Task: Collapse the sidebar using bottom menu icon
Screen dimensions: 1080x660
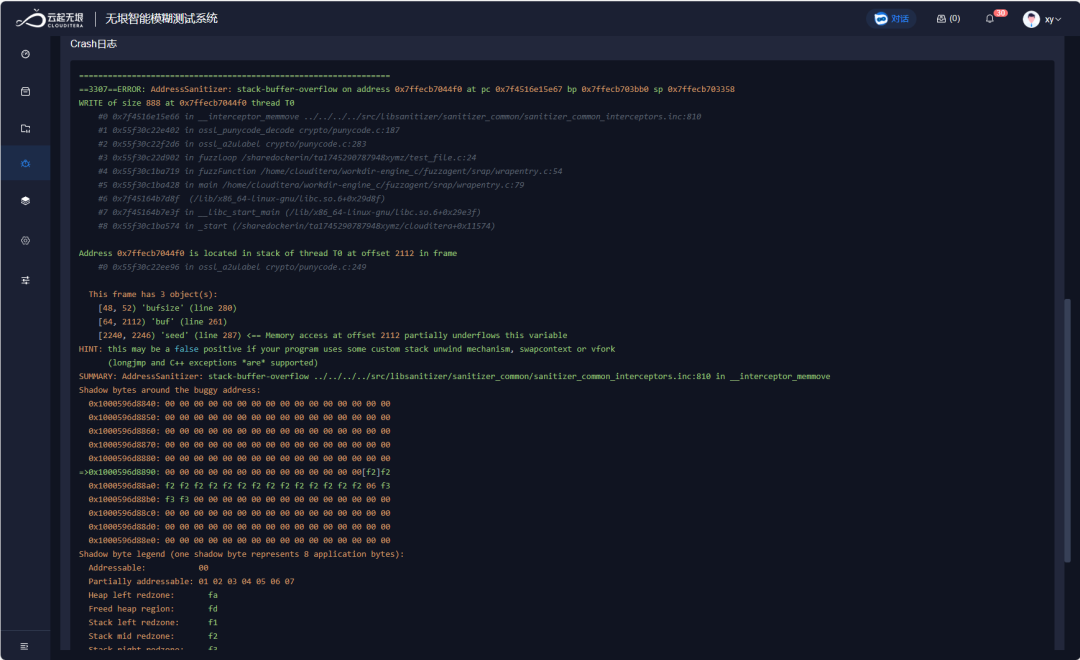Action: tap(25, 646)
